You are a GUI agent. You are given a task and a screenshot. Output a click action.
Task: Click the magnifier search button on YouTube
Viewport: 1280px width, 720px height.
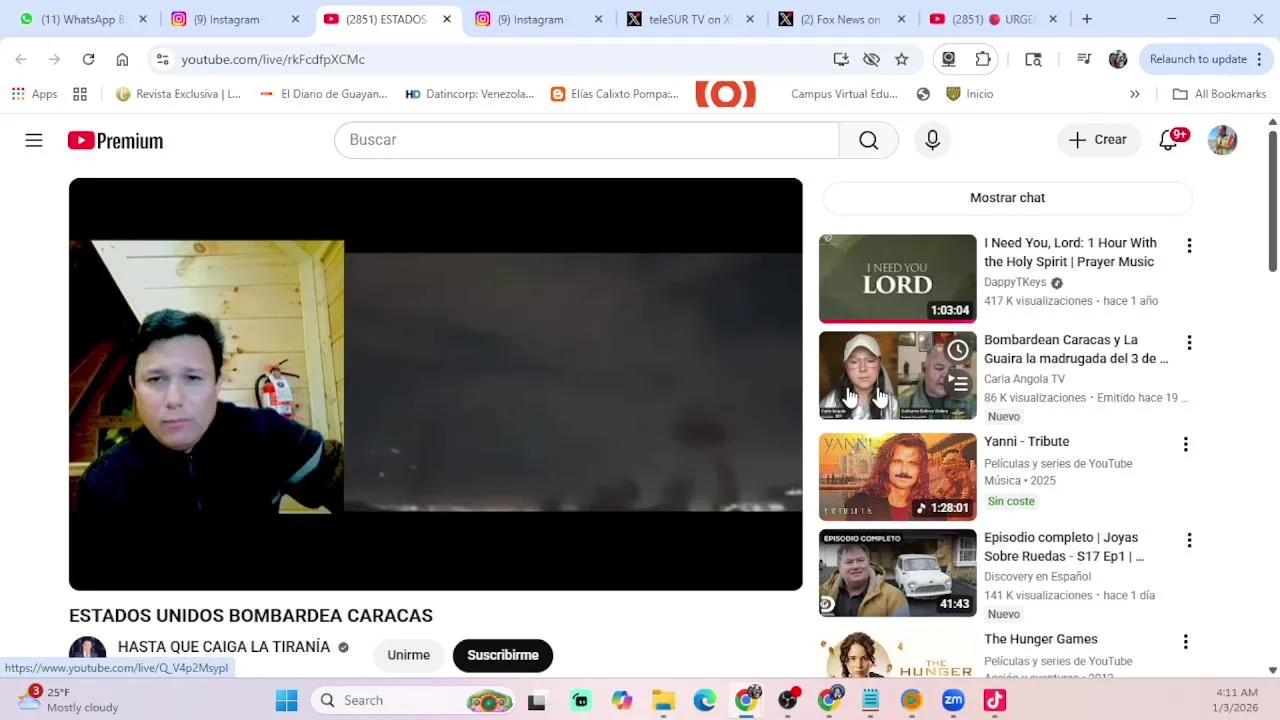coord(868,140)
